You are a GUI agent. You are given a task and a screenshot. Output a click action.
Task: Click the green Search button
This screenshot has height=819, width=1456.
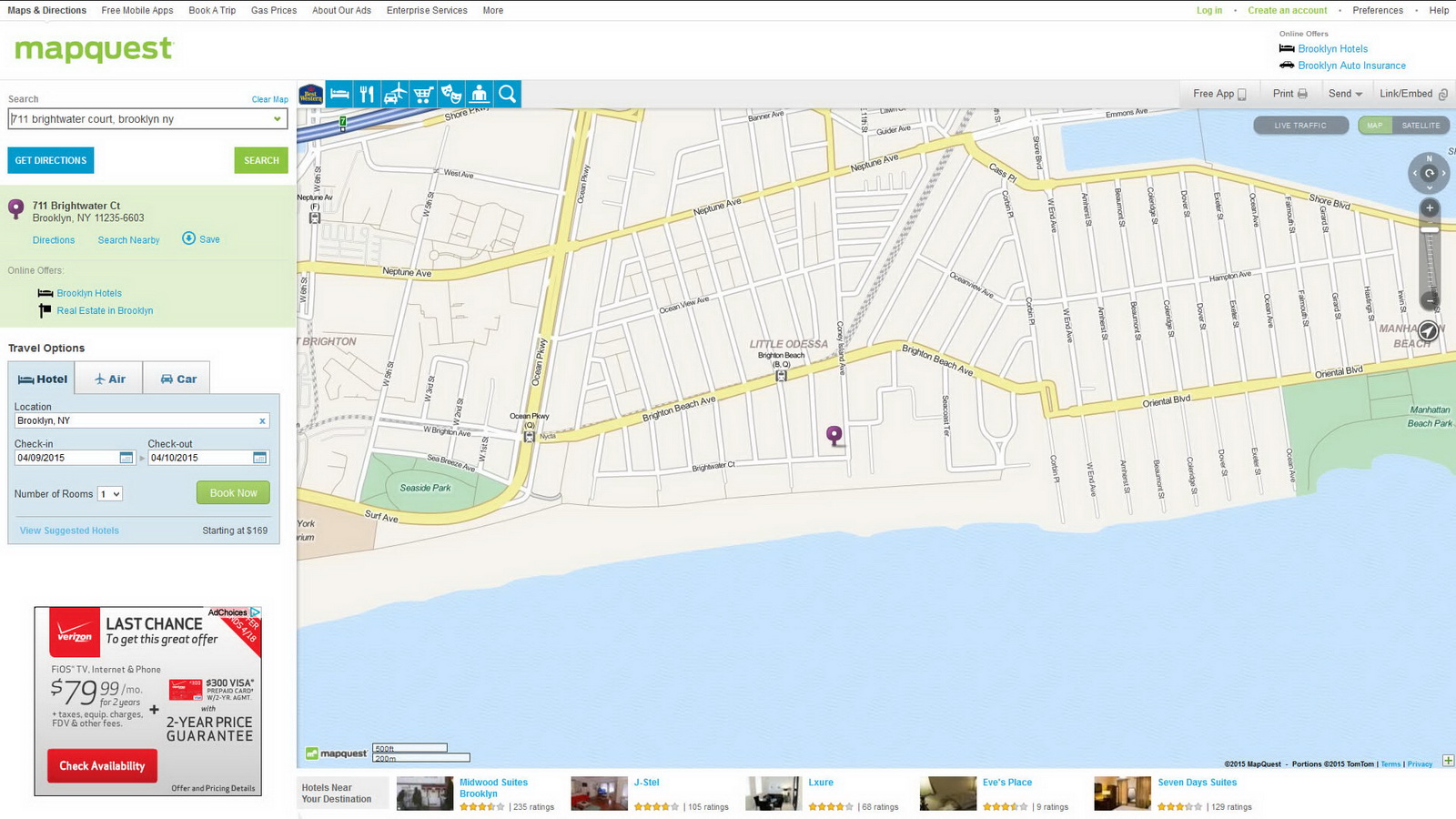(261, 160)
